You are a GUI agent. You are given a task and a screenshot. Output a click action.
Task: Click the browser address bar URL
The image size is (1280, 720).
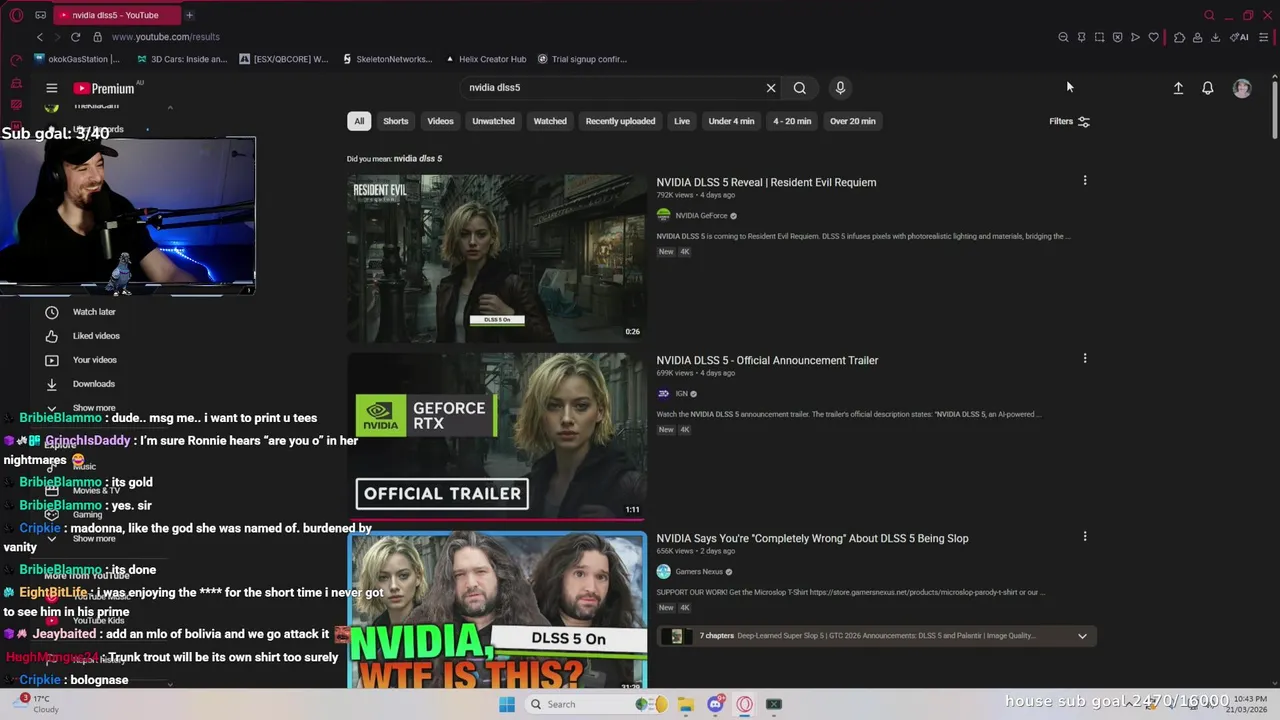[x=165, y=37]
